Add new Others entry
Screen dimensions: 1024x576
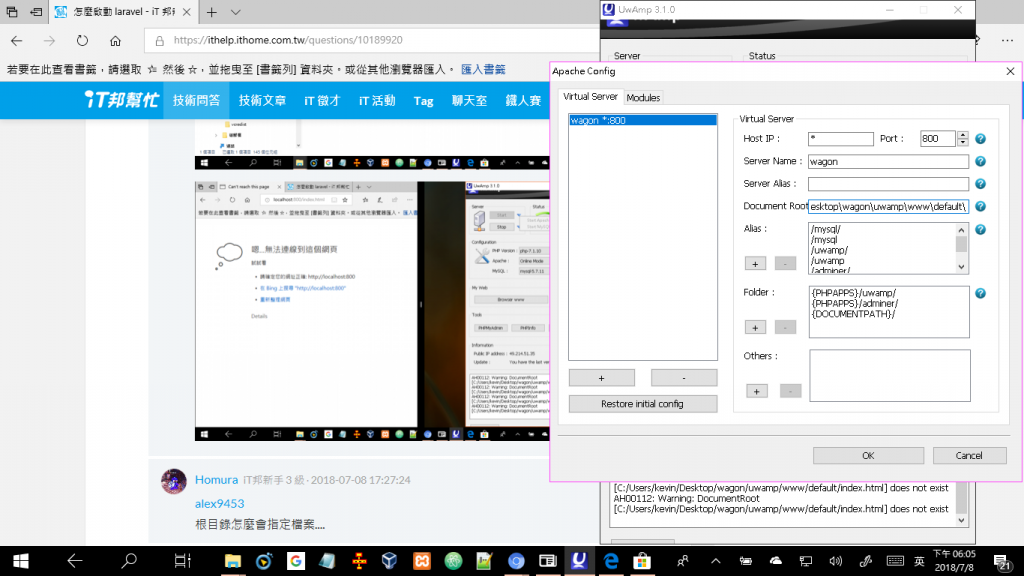(757, 391)
